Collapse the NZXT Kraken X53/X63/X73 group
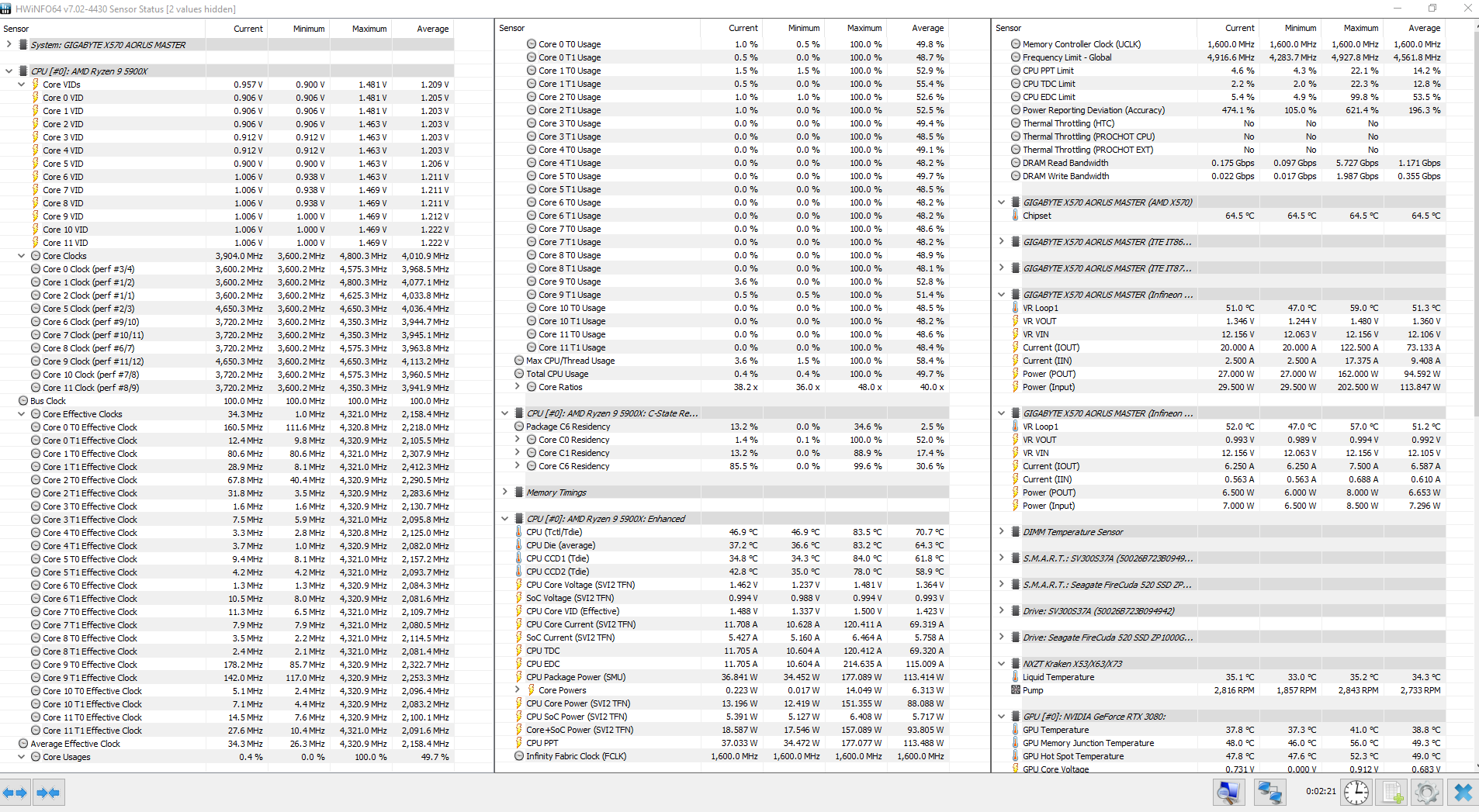This screenshot has height=812, width=1479. (x=1001, y=664)
